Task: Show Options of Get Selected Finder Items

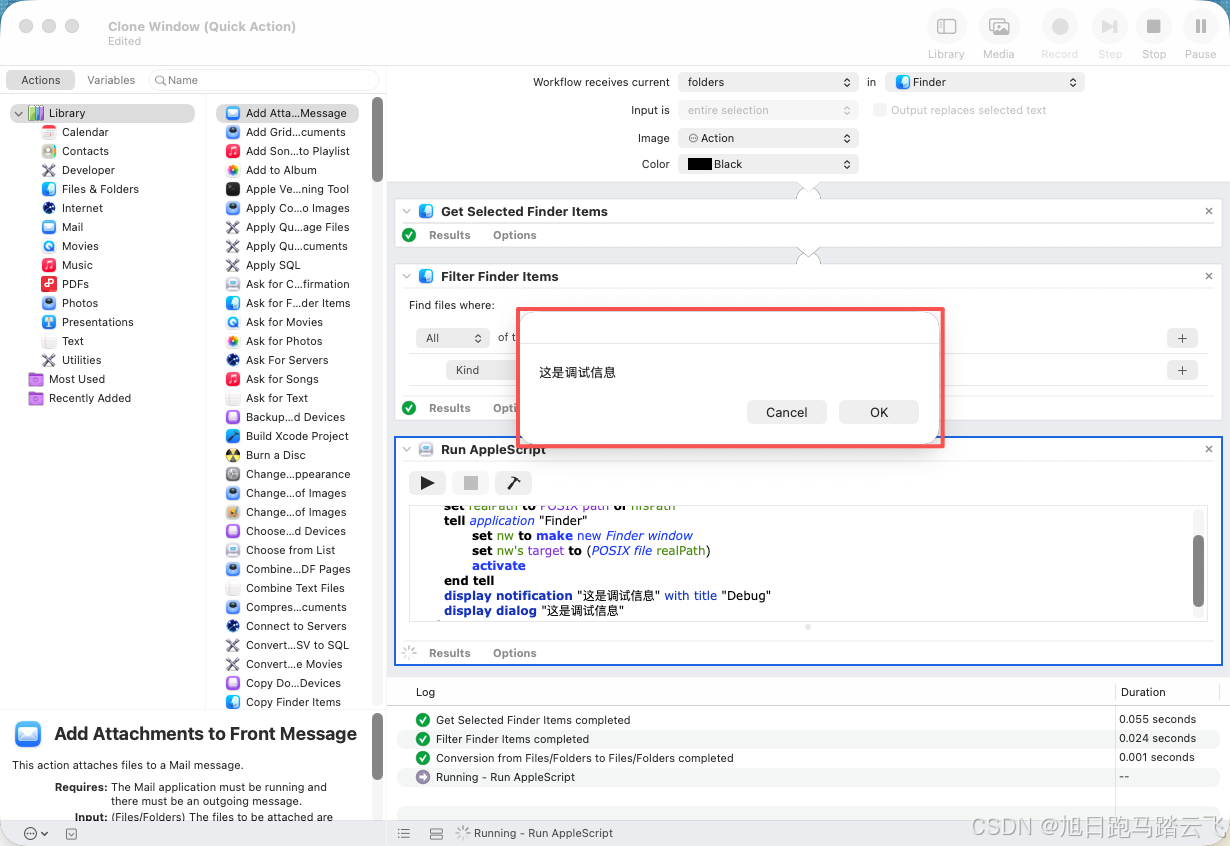Action: (x=515, y=235)
